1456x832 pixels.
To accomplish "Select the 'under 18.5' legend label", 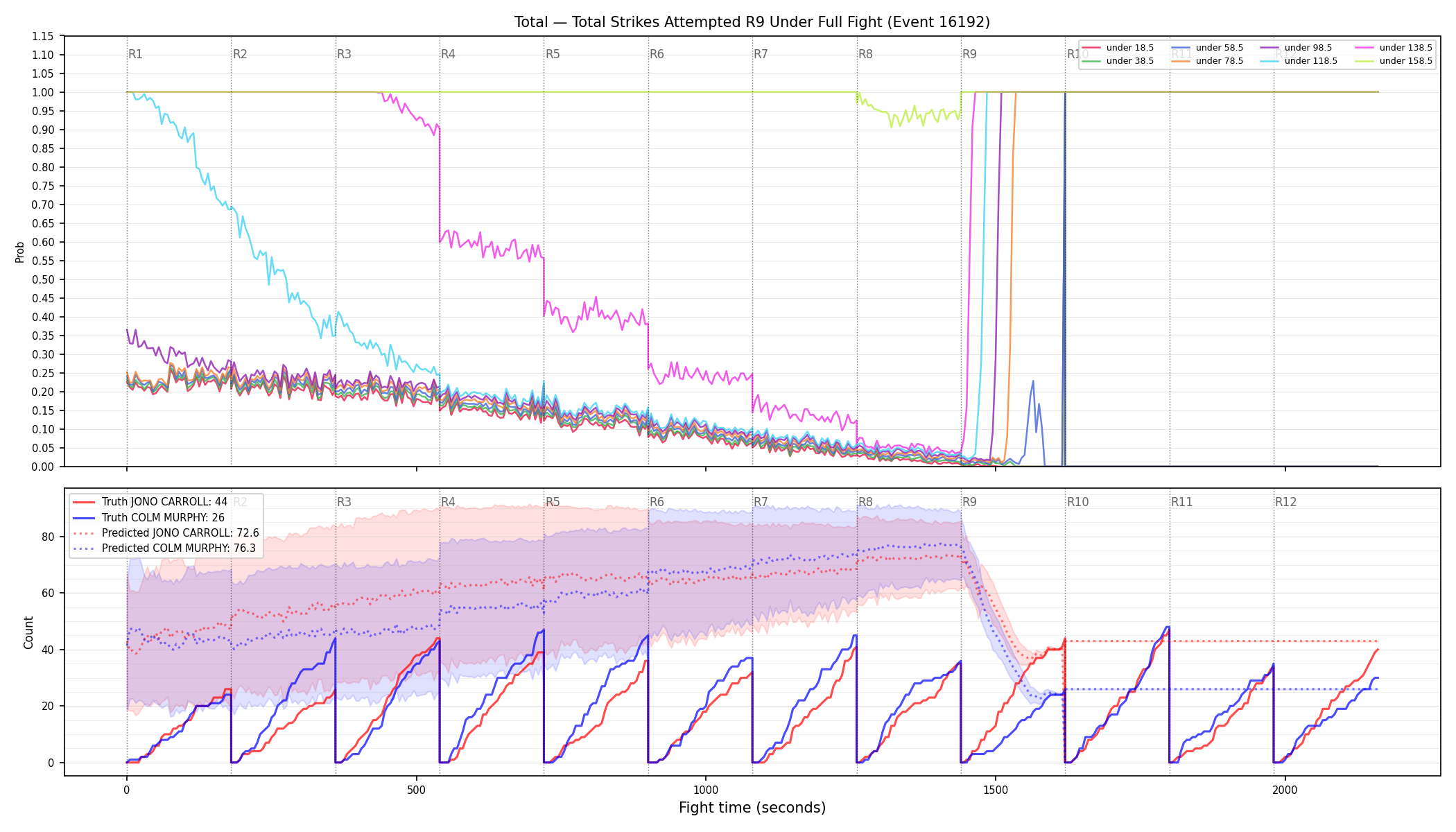I will 1130,48.
